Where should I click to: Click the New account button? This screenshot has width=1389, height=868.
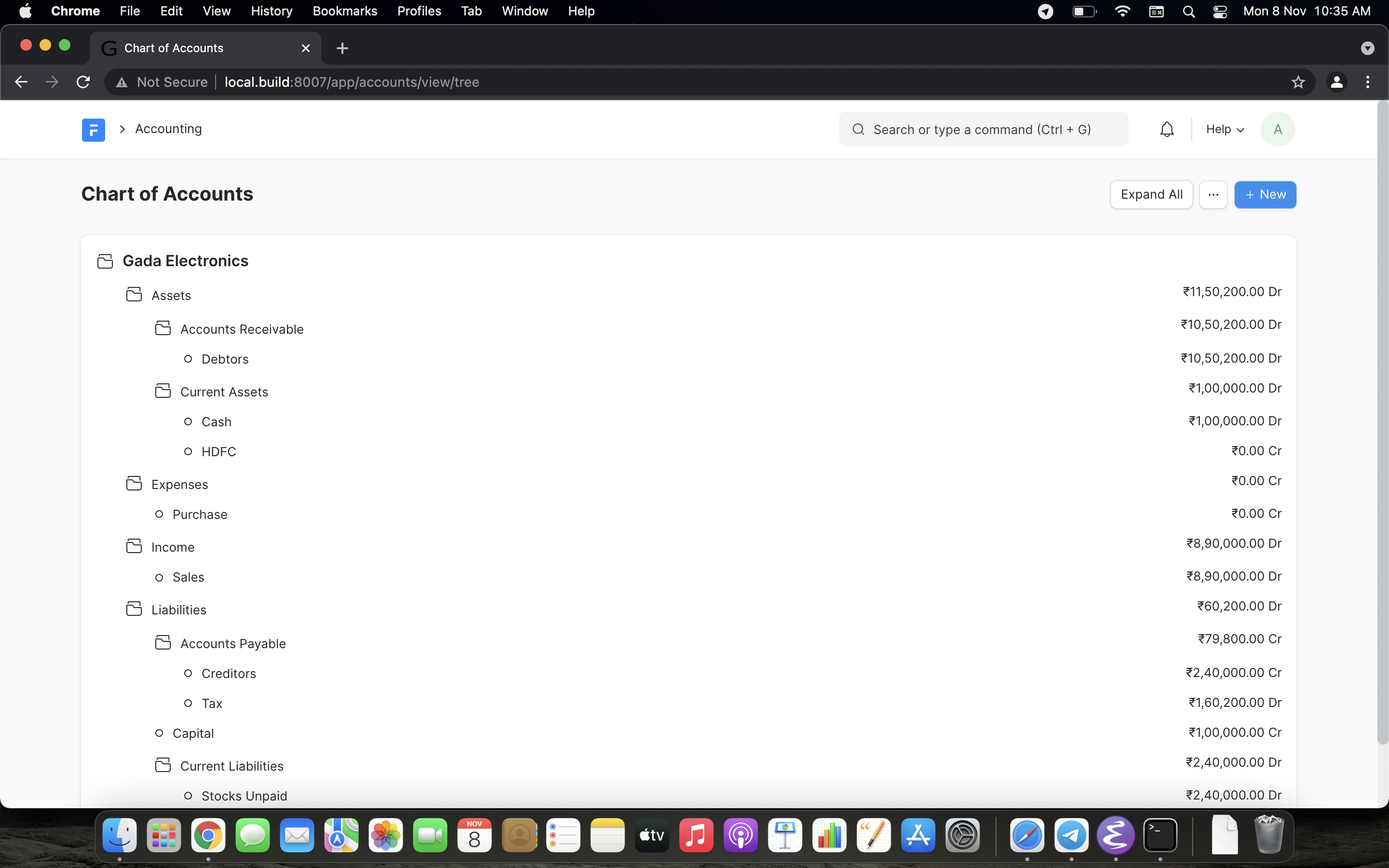click(x=1265, y=194)
